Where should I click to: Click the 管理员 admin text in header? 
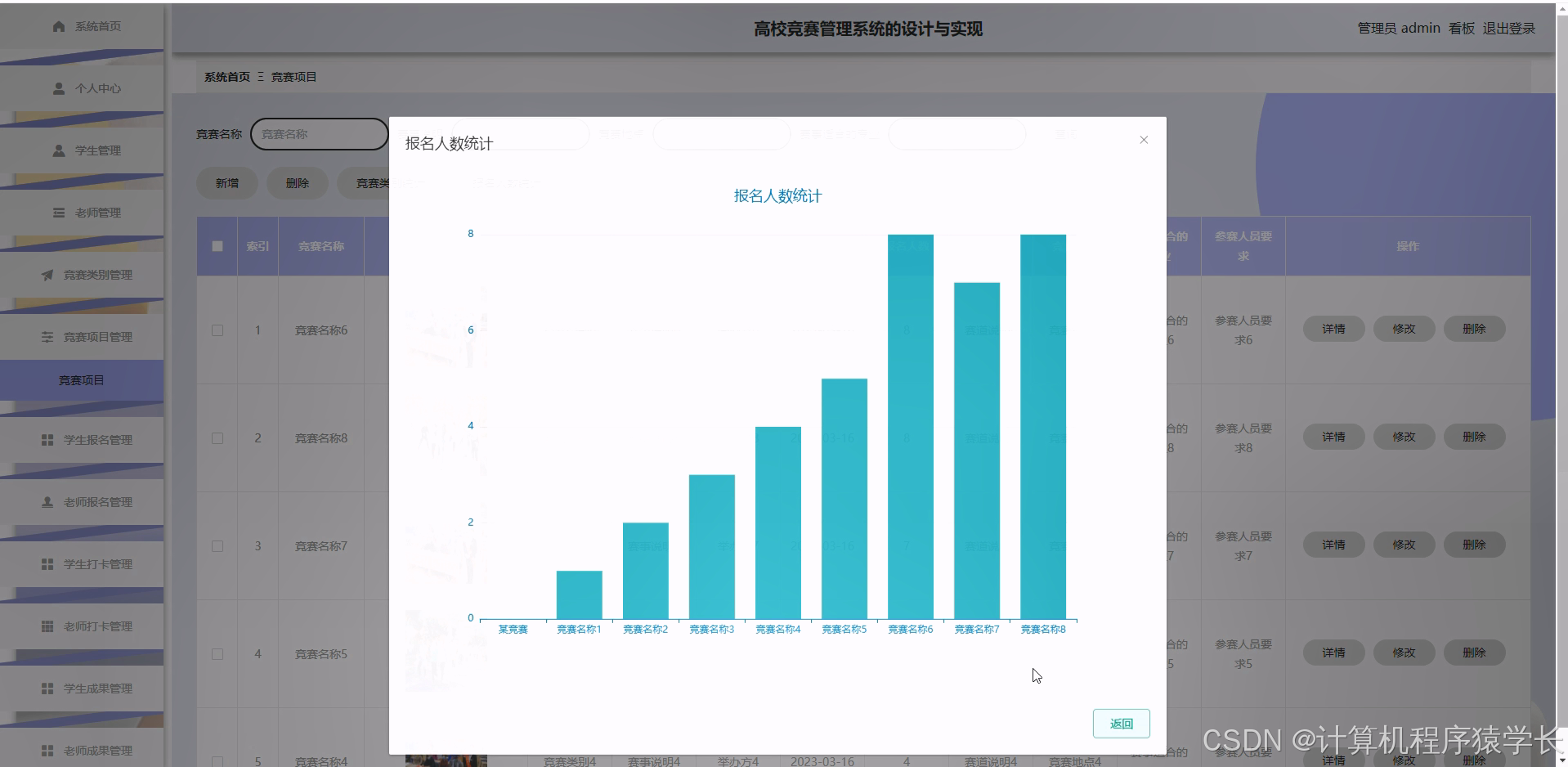(1399, 29)
